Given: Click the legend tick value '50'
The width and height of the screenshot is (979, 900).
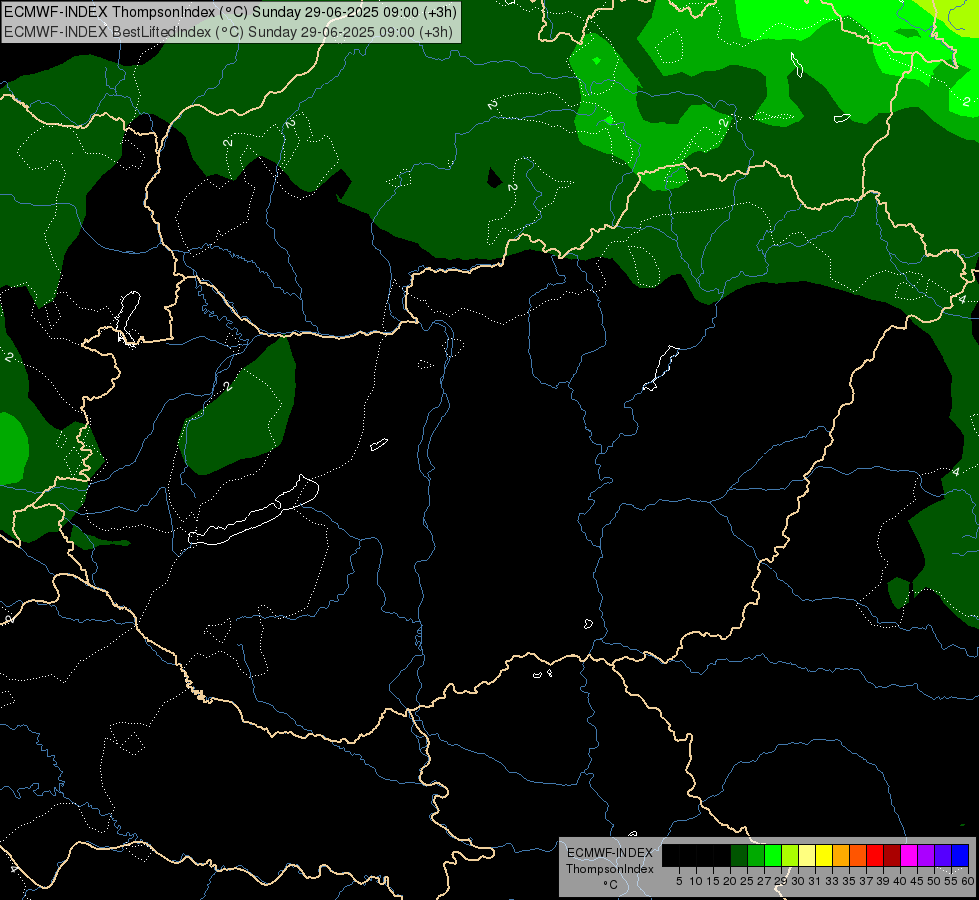Looking at the screenshot, I should point(934,881).
